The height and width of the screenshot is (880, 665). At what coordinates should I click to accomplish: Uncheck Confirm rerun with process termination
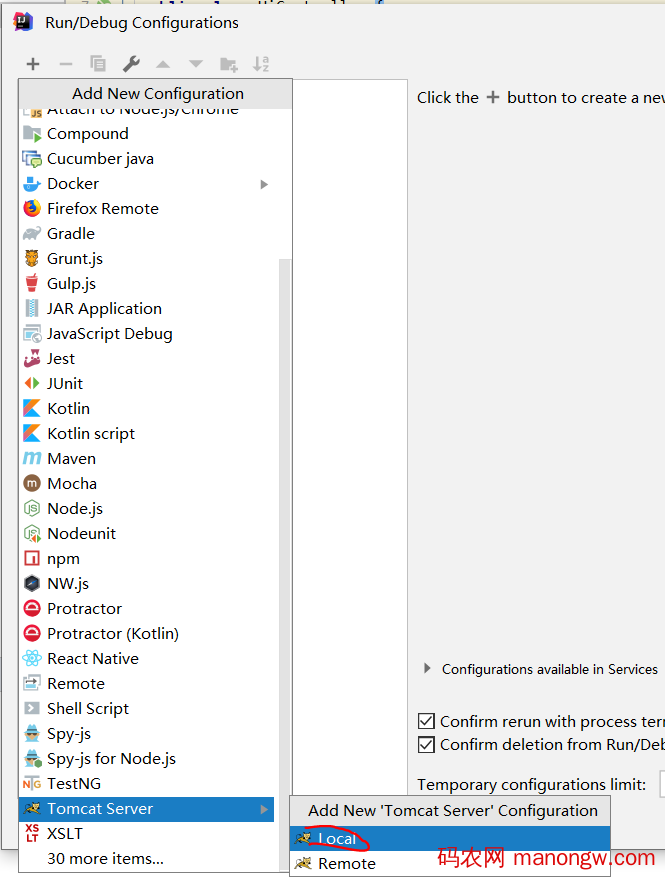tap(426, 721)
